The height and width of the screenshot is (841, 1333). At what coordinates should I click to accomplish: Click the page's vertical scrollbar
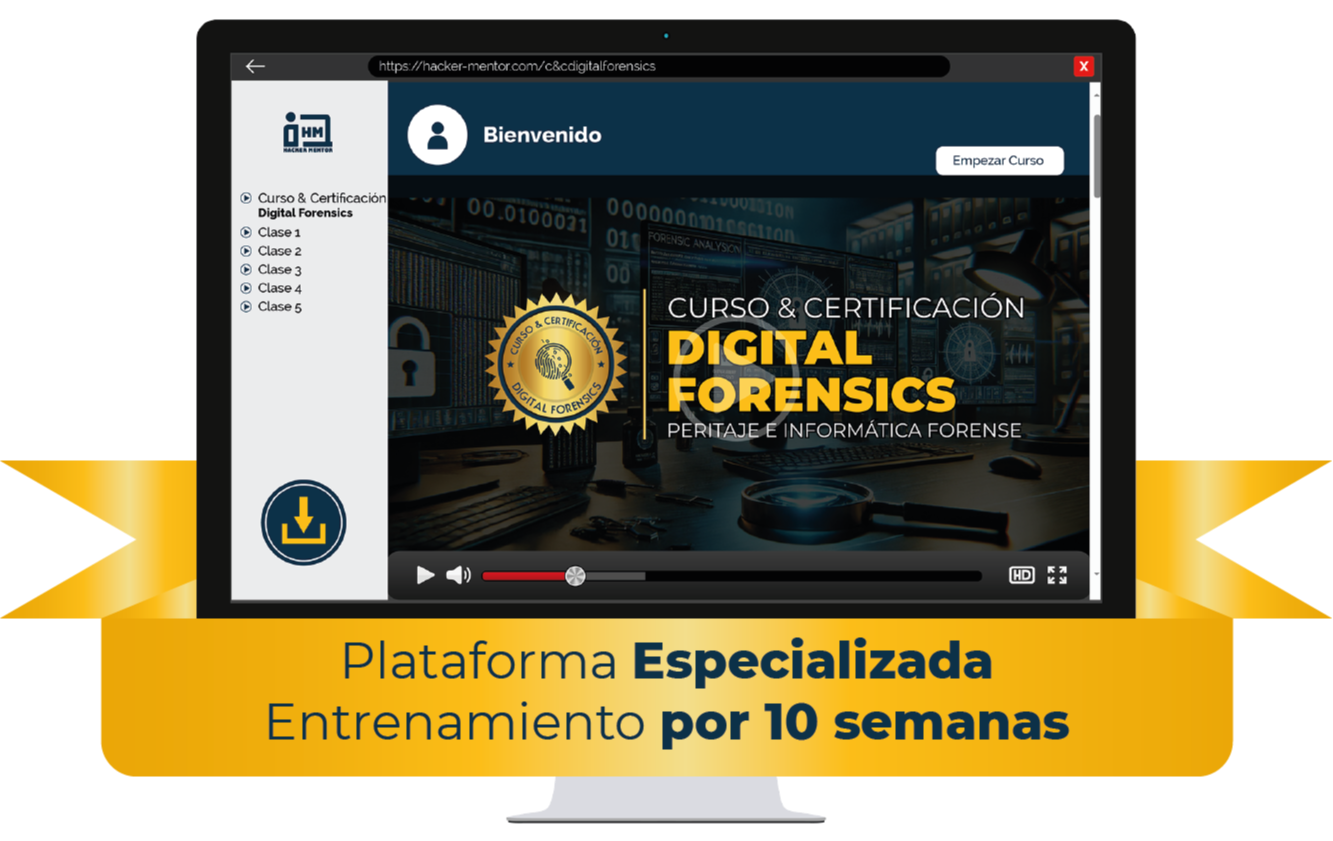pos(1096,155)
